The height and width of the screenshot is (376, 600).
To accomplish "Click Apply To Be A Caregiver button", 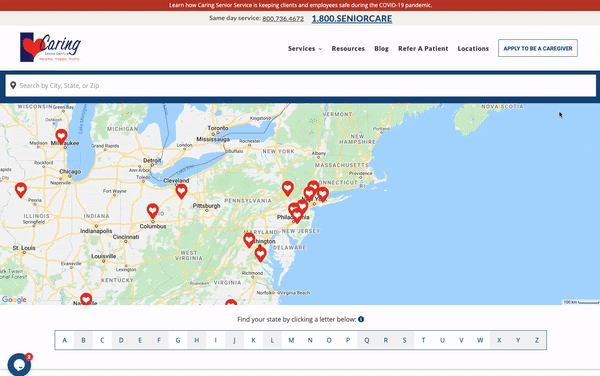I will click(x=538, y=48).
